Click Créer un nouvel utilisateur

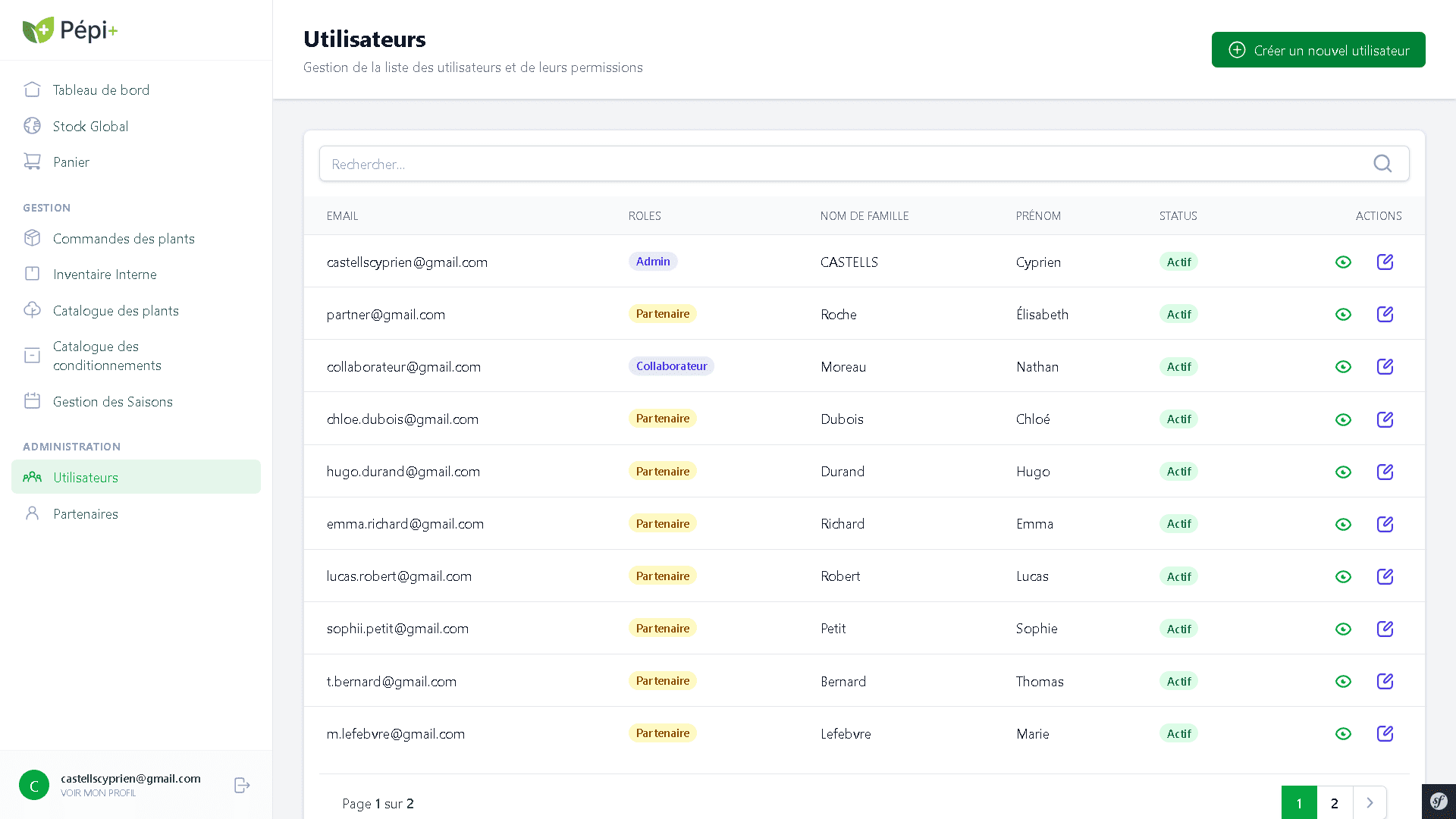click(x=1318, y=49)
